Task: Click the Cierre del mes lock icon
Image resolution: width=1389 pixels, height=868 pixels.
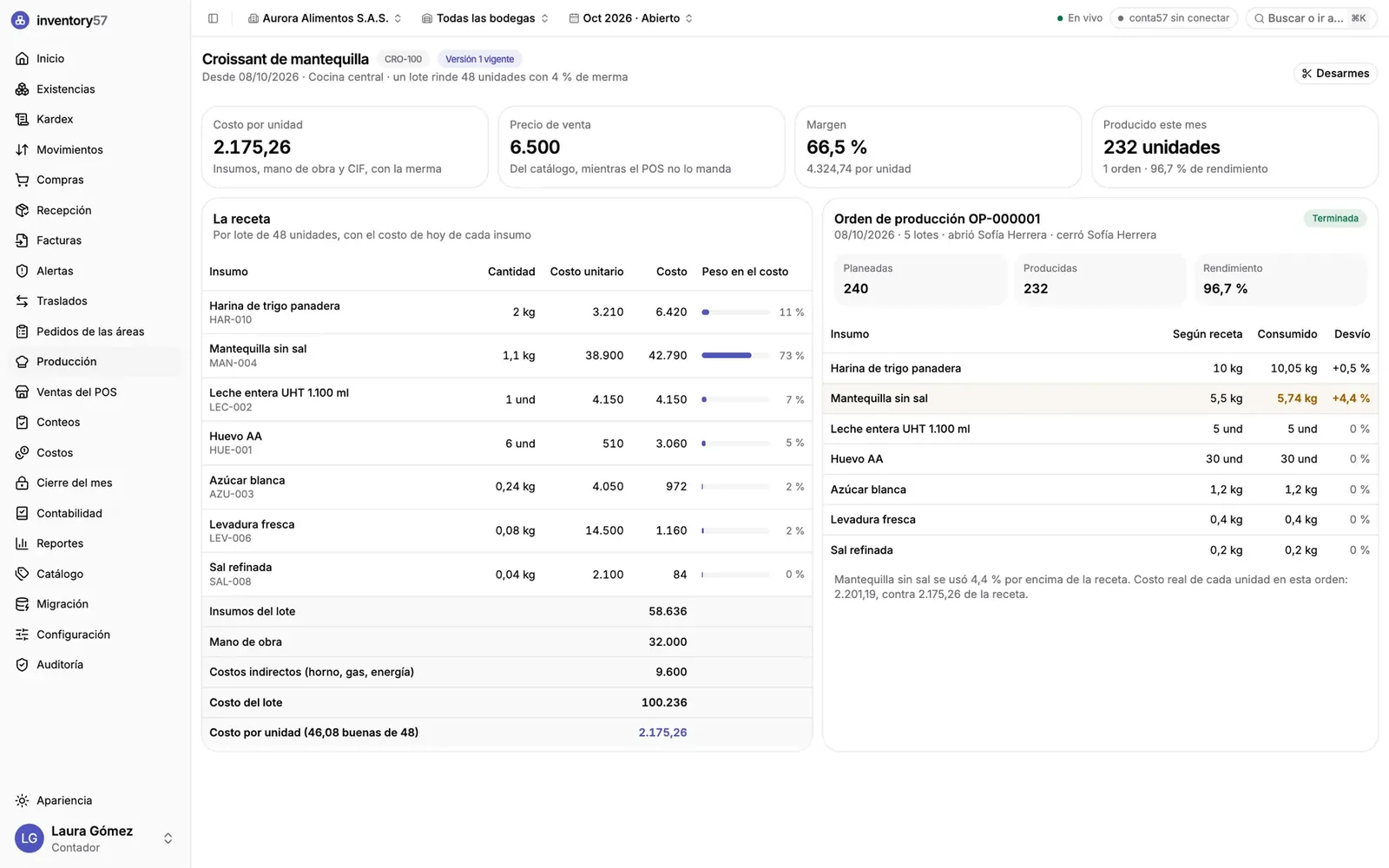Action: coord(22,483)
